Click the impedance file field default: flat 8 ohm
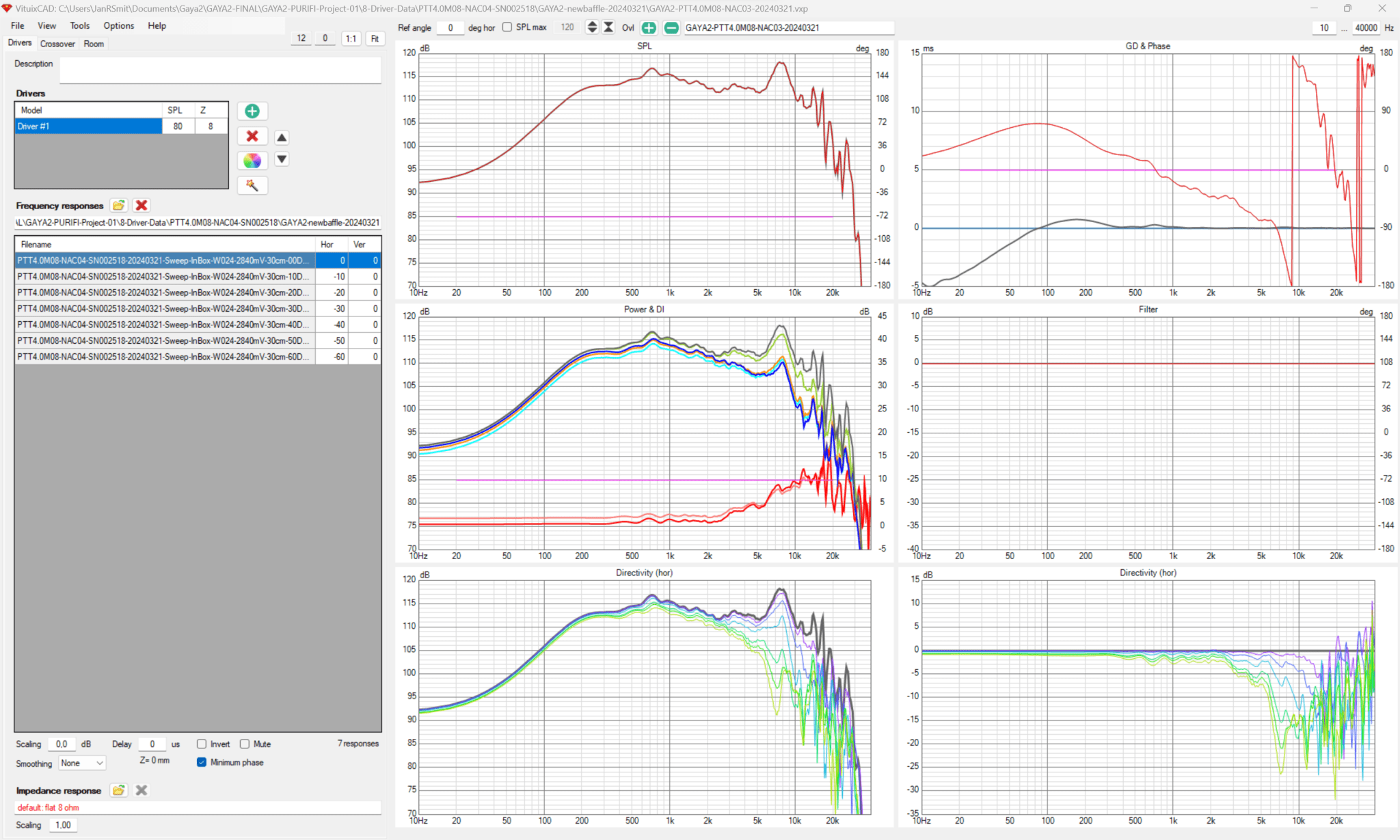Viewport: 1400px width, 840px height. (198, 807)
